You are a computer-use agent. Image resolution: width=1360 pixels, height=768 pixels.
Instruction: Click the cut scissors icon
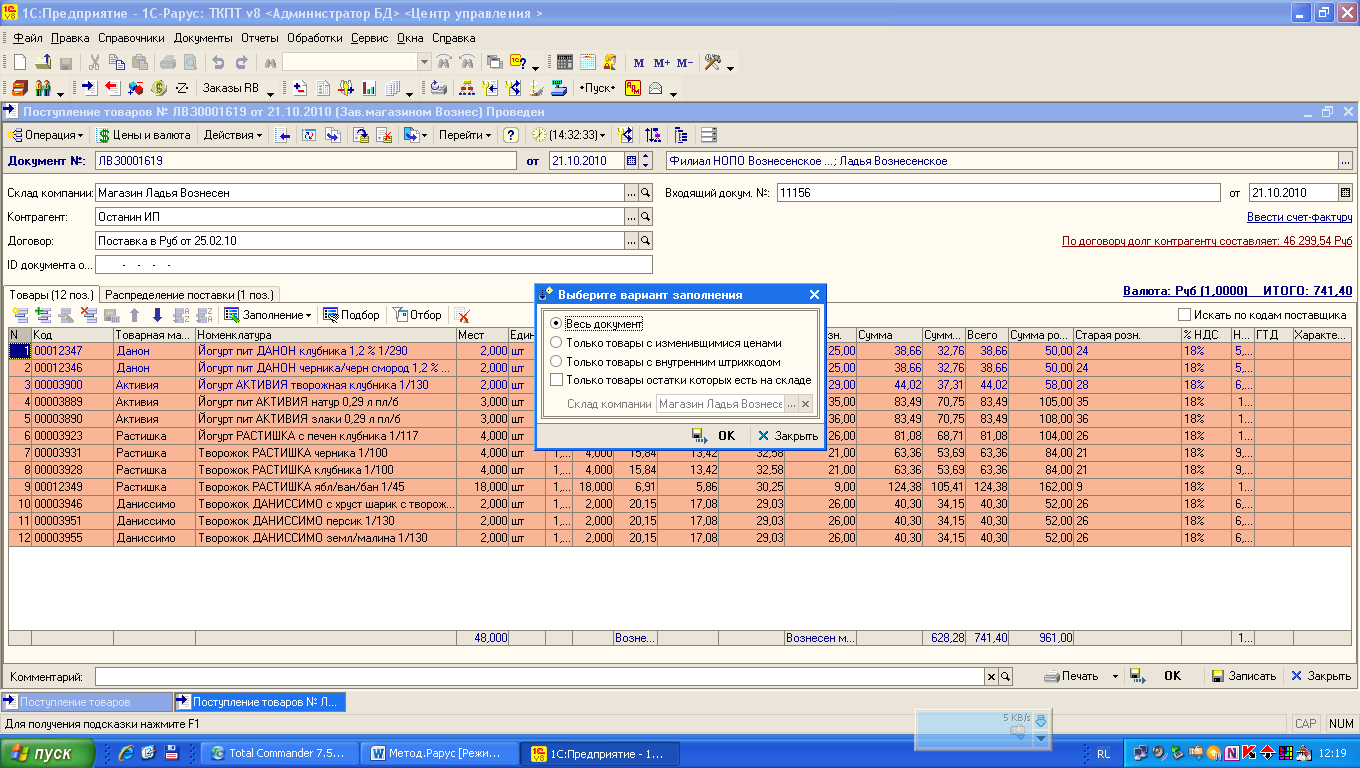94,62
